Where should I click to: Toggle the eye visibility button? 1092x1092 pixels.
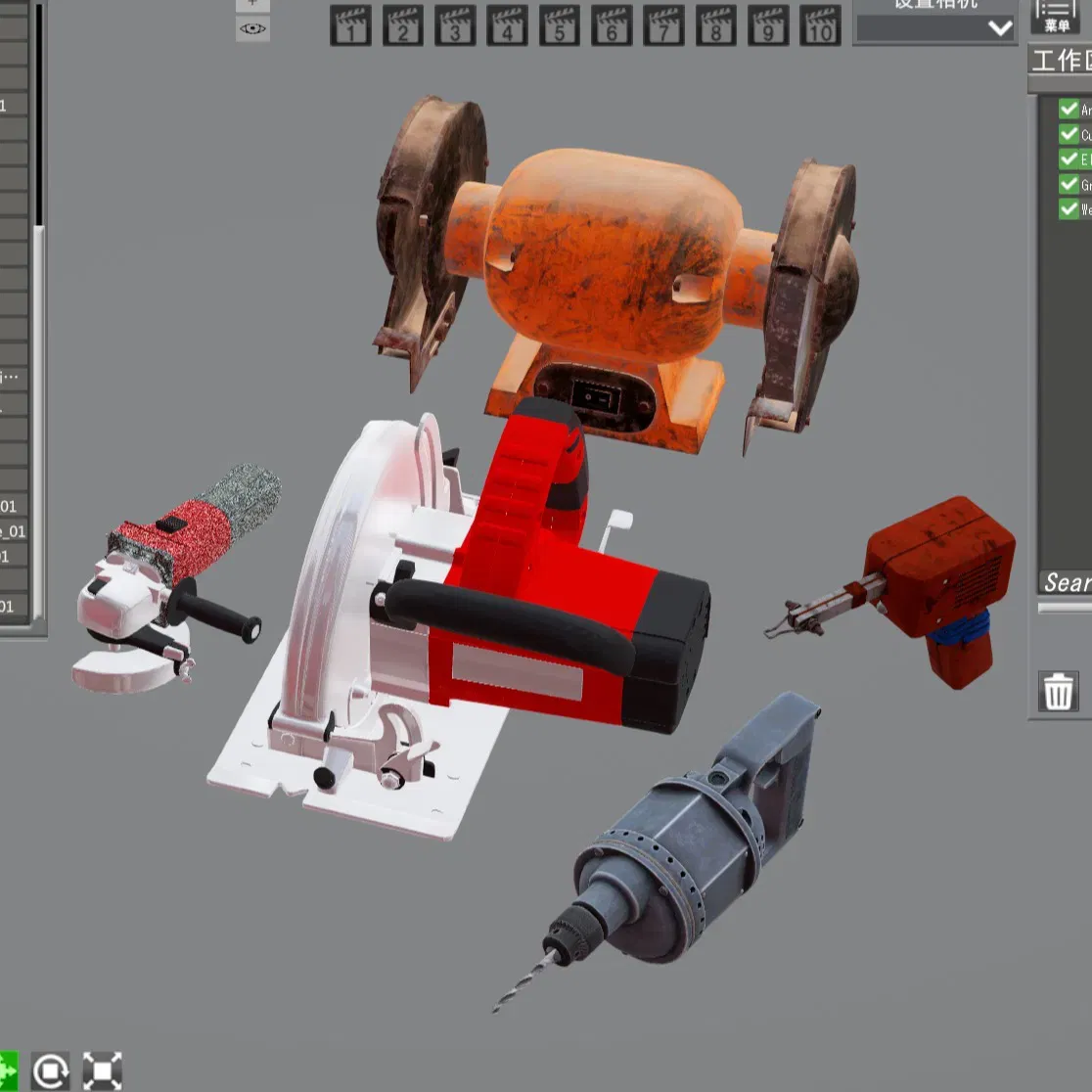252,28
